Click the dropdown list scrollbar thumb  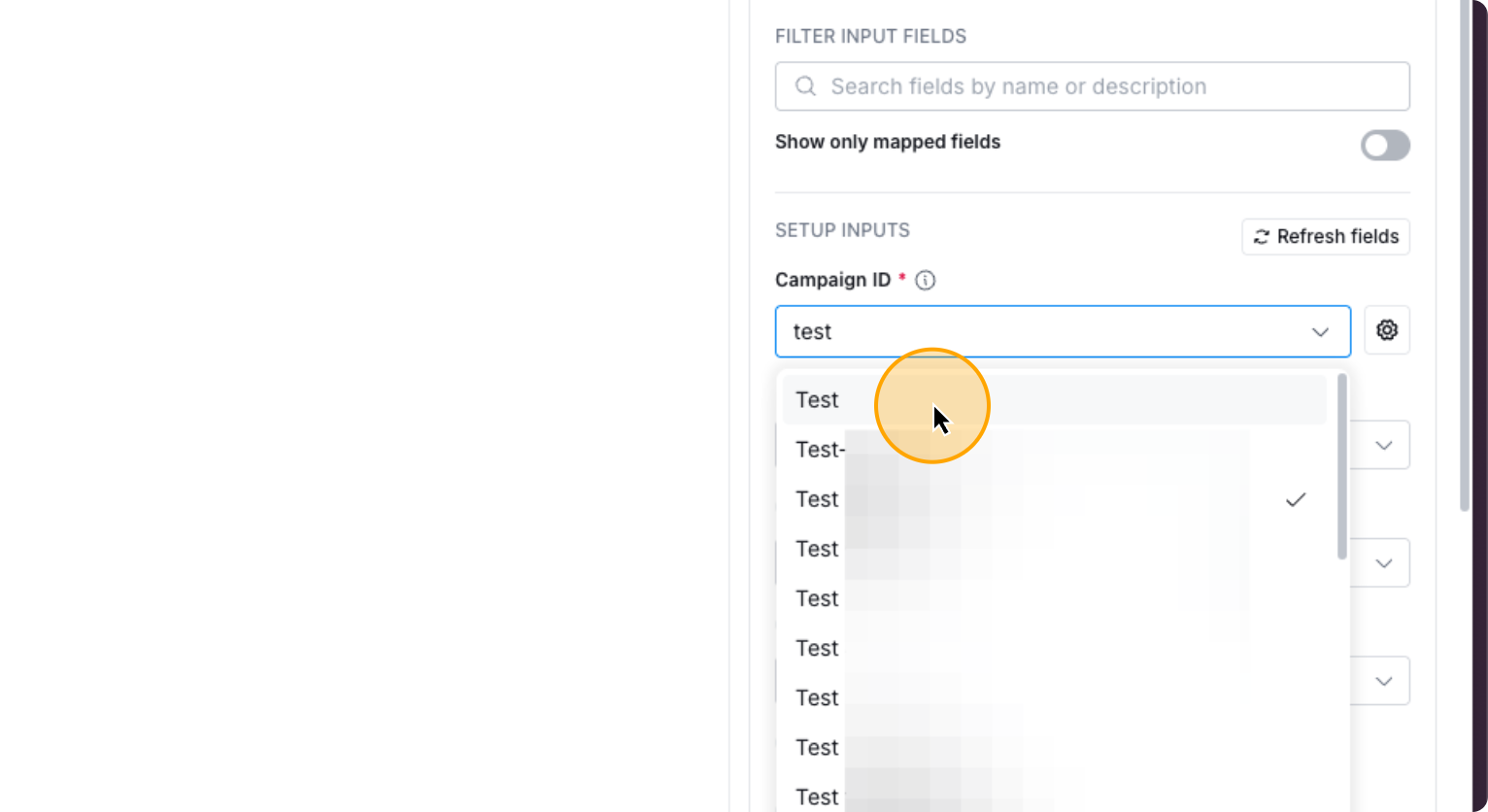click(1341, 466)
